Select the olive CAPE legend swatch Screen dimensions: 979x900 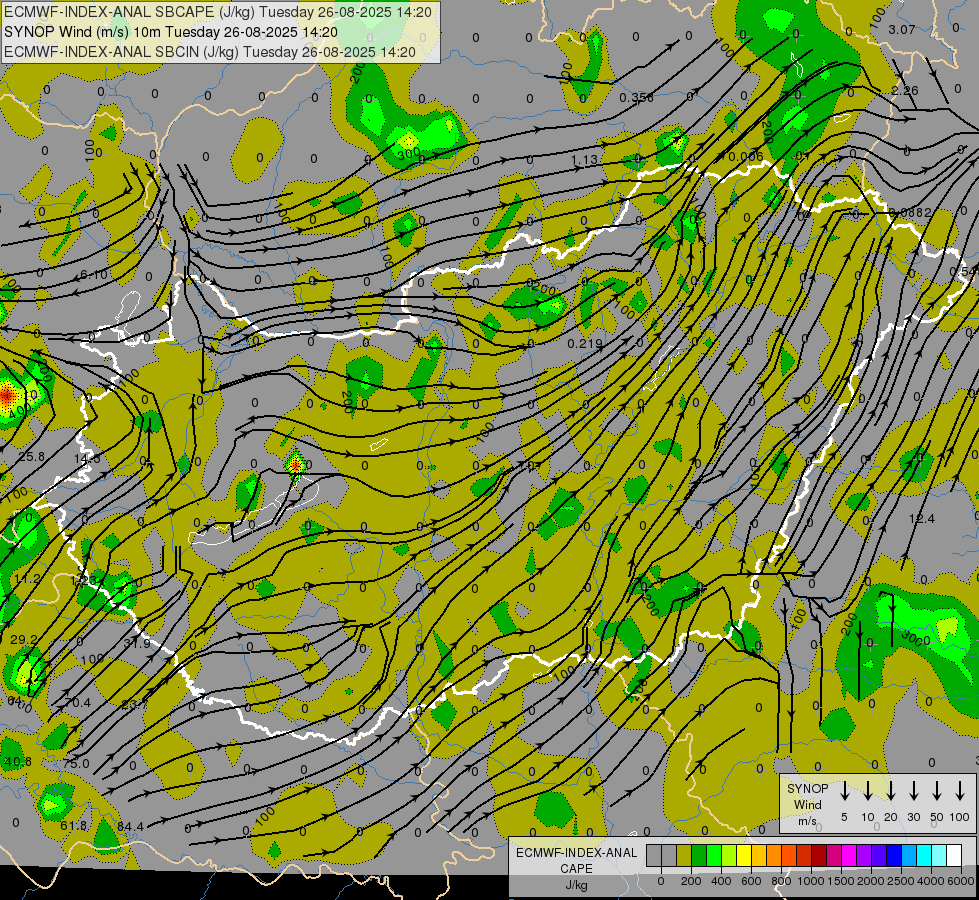[684, 855]
